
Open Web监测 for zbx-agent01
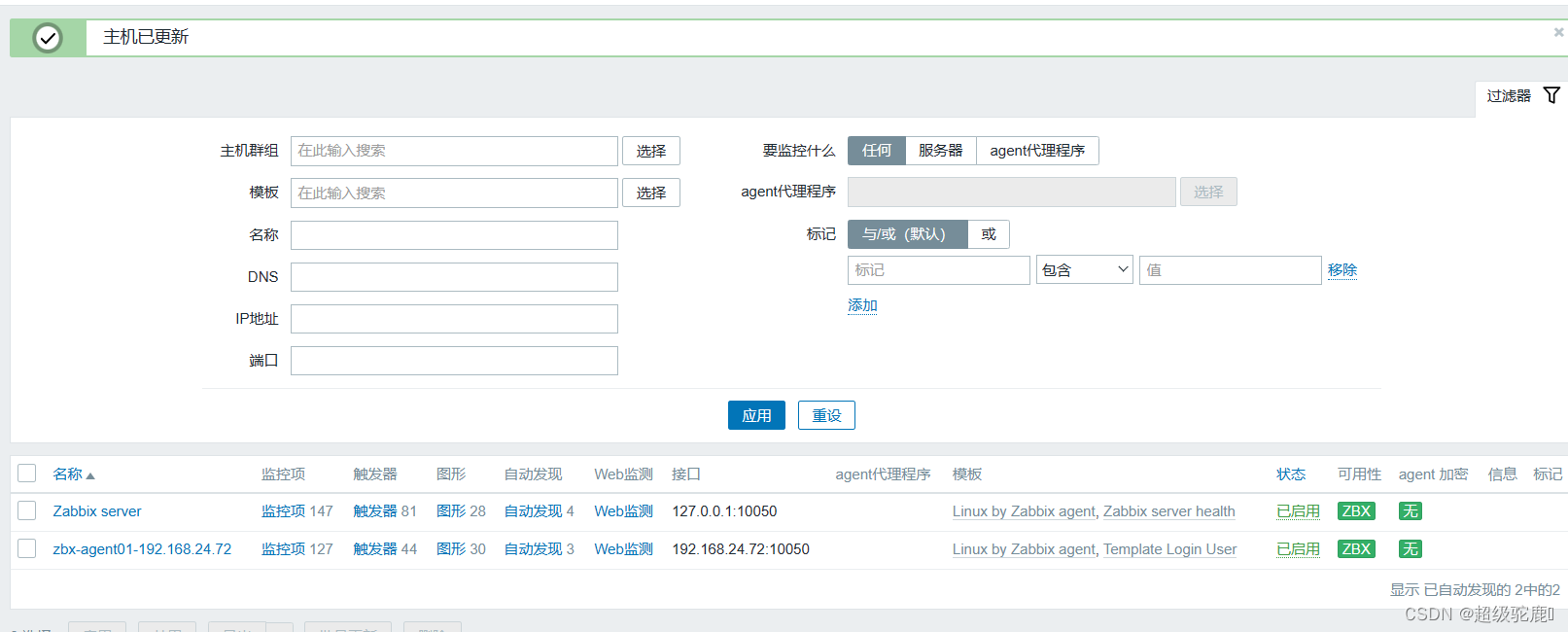pos(624,549)
